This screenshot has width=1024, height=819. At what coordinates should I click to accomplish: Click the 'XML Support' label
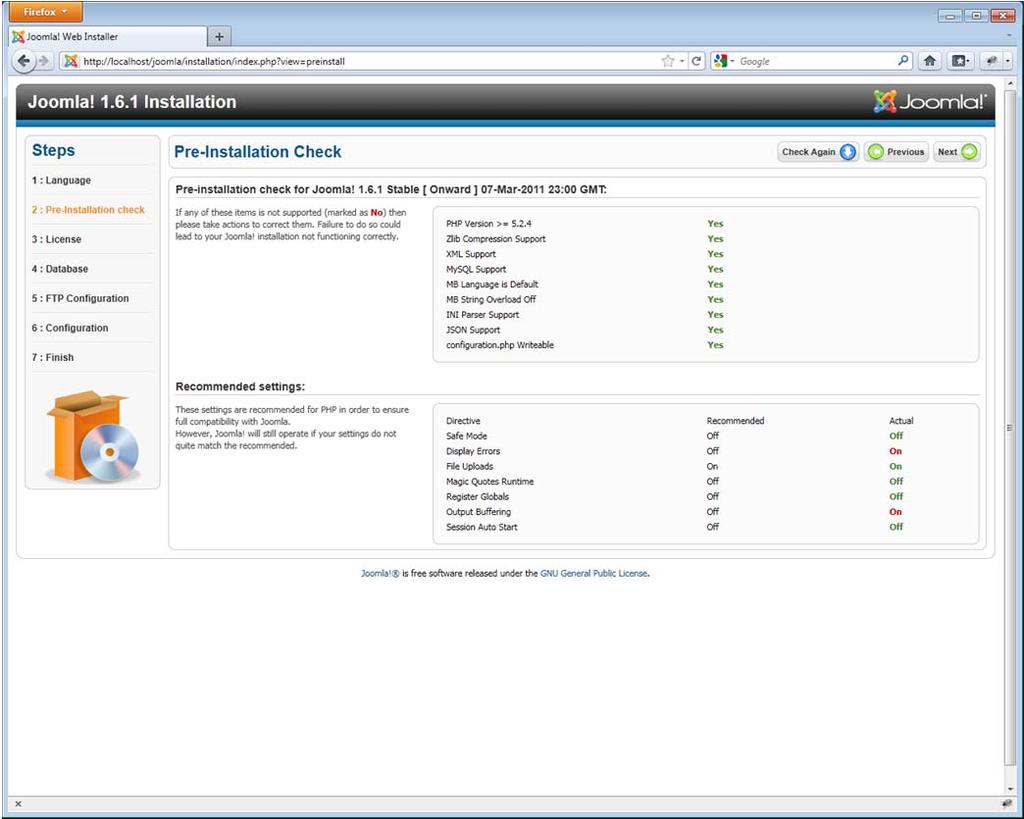(x=471, y=254)
